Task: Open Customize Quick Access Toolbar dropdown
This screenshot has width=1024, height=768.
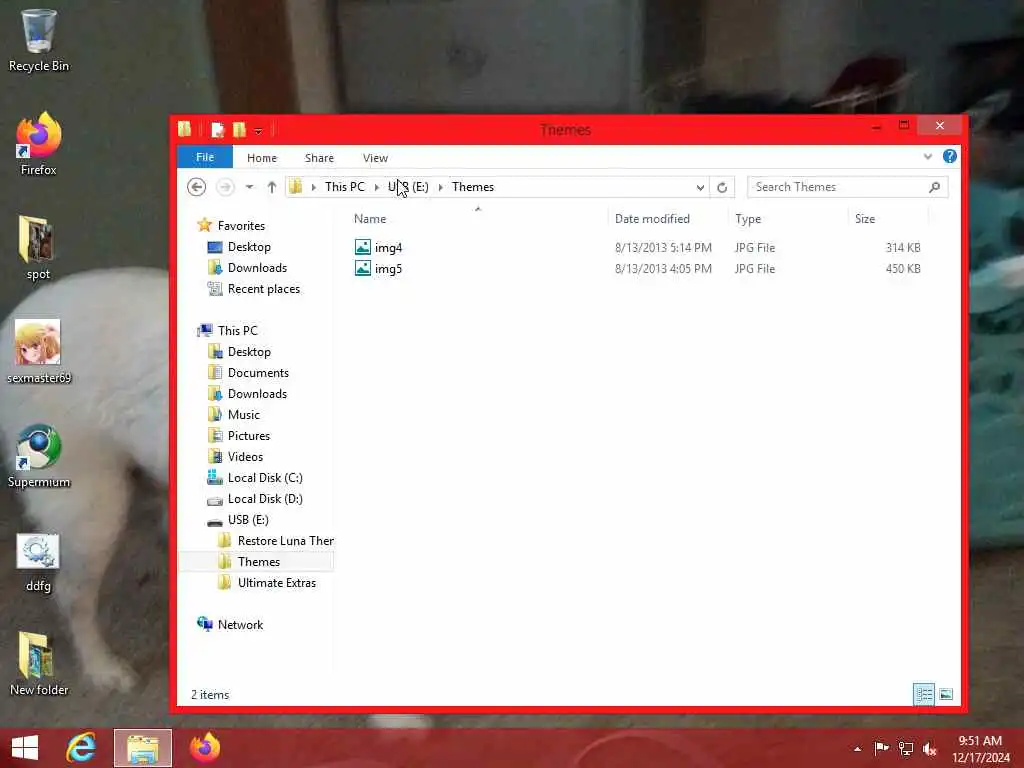Action: pos(259,131)
